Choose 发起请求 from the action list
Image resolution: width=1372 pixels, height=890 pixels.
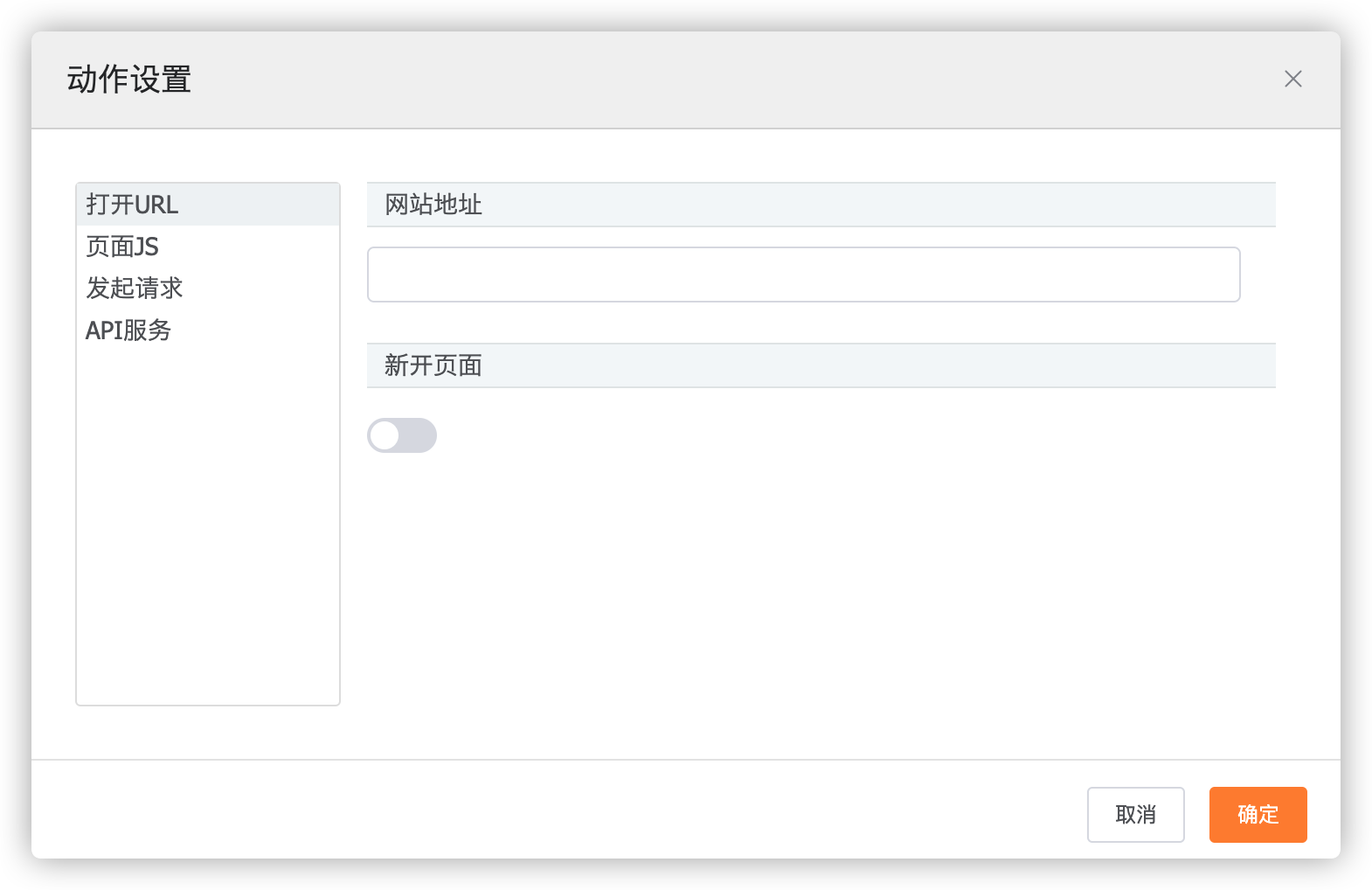[134, 289]
